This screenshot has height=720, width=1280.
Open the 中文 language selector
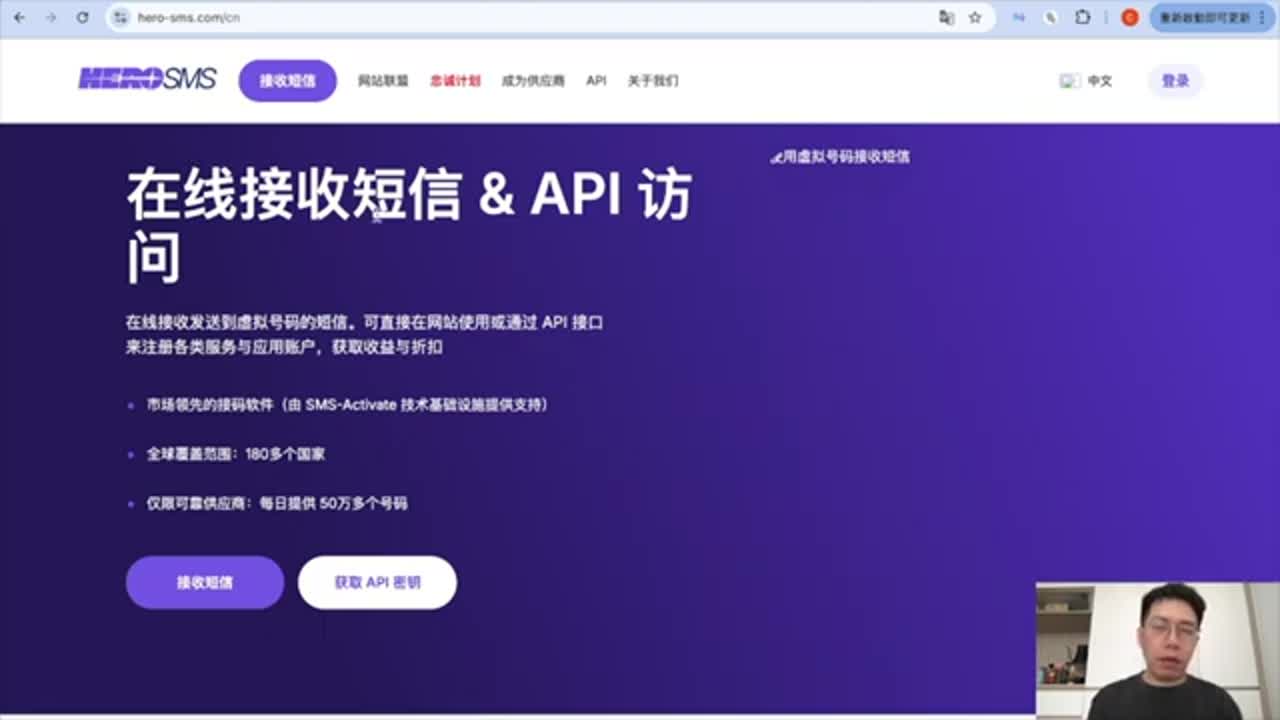click(1099, 81)
